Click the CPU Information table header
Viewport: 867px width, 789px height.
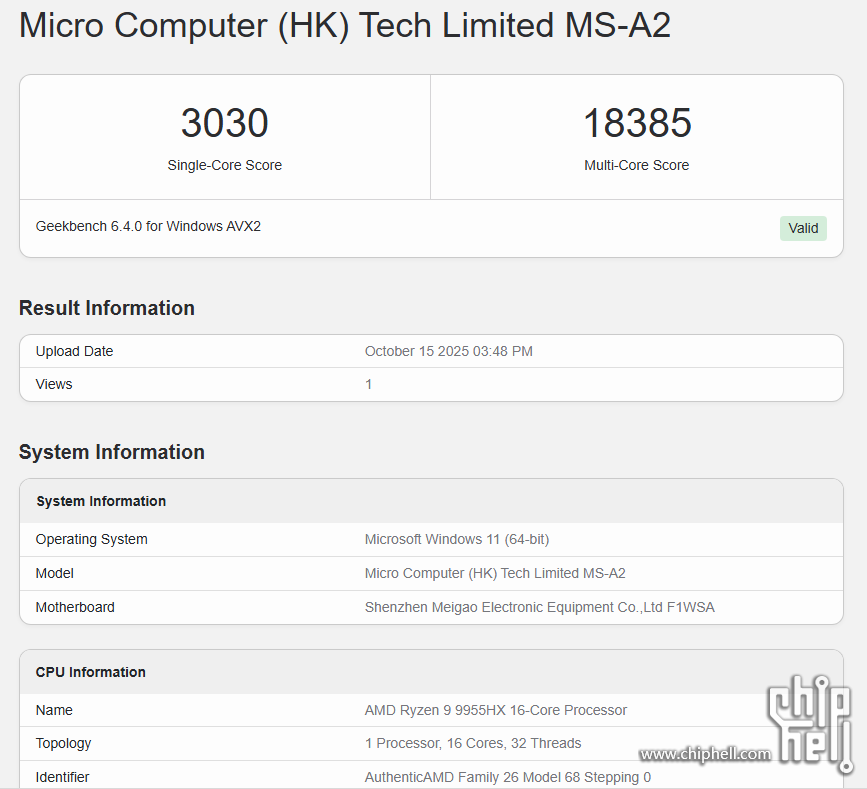(91, 672)
